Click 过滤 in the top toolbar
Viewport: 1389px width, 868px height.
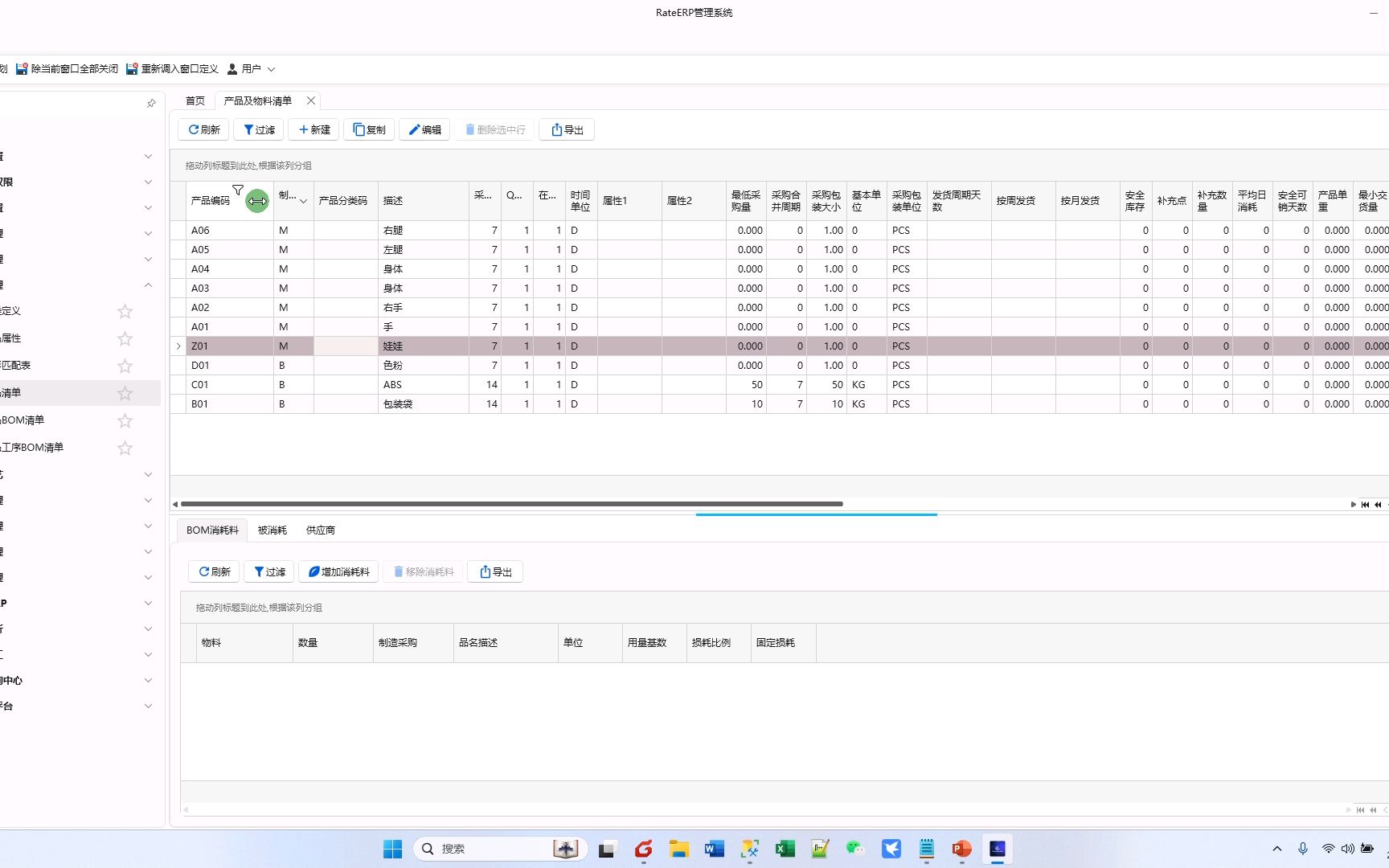[259, 129]
